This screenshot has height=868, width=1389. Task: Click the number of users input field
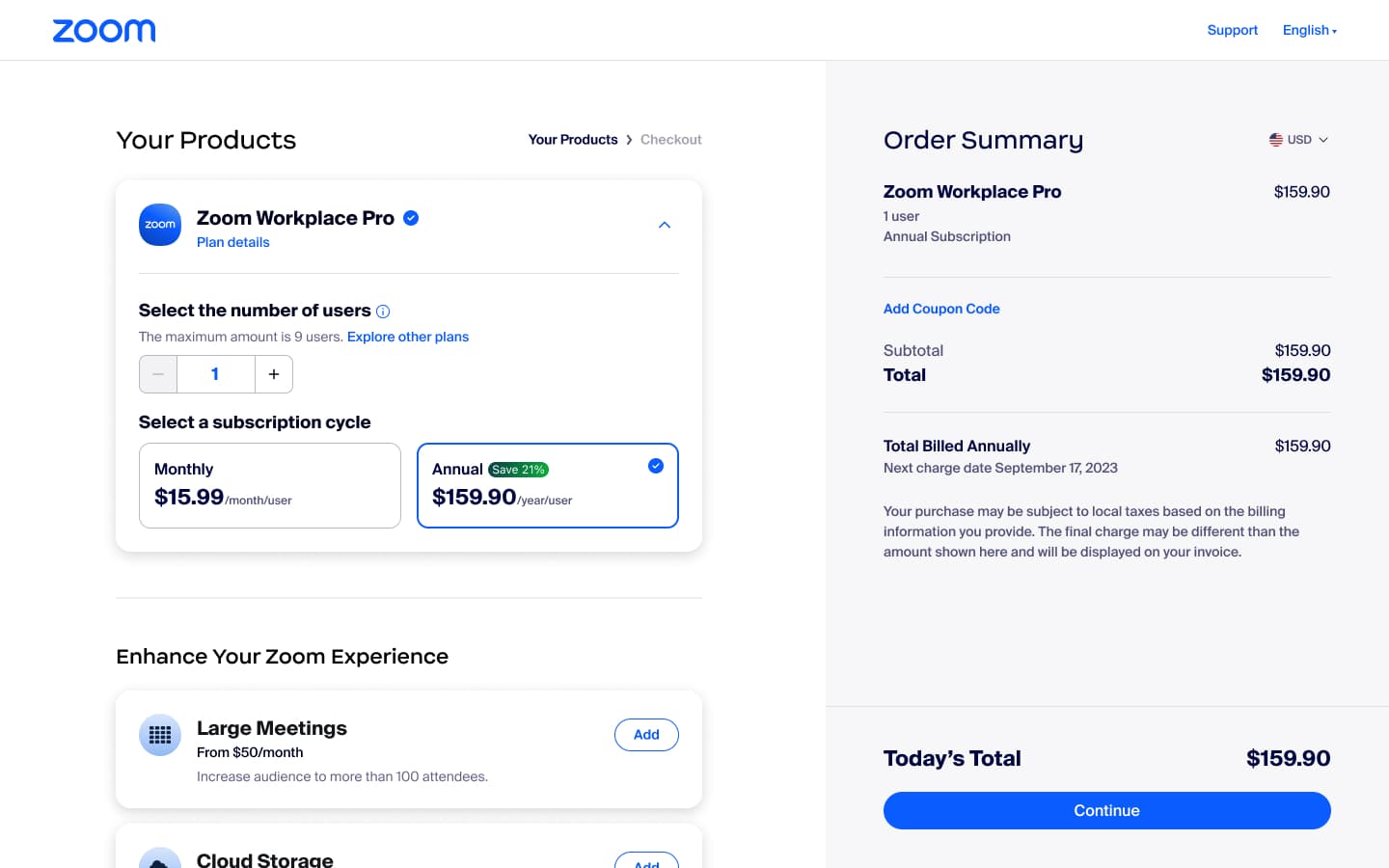[x=215, y=374]
